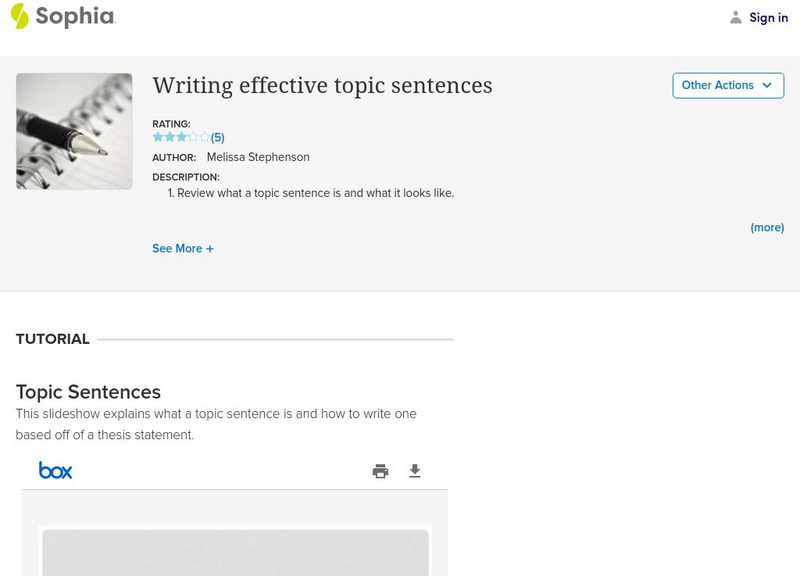Click the user profile icon beside Sign in
The image size is (800, 576).
pos(736,17)
